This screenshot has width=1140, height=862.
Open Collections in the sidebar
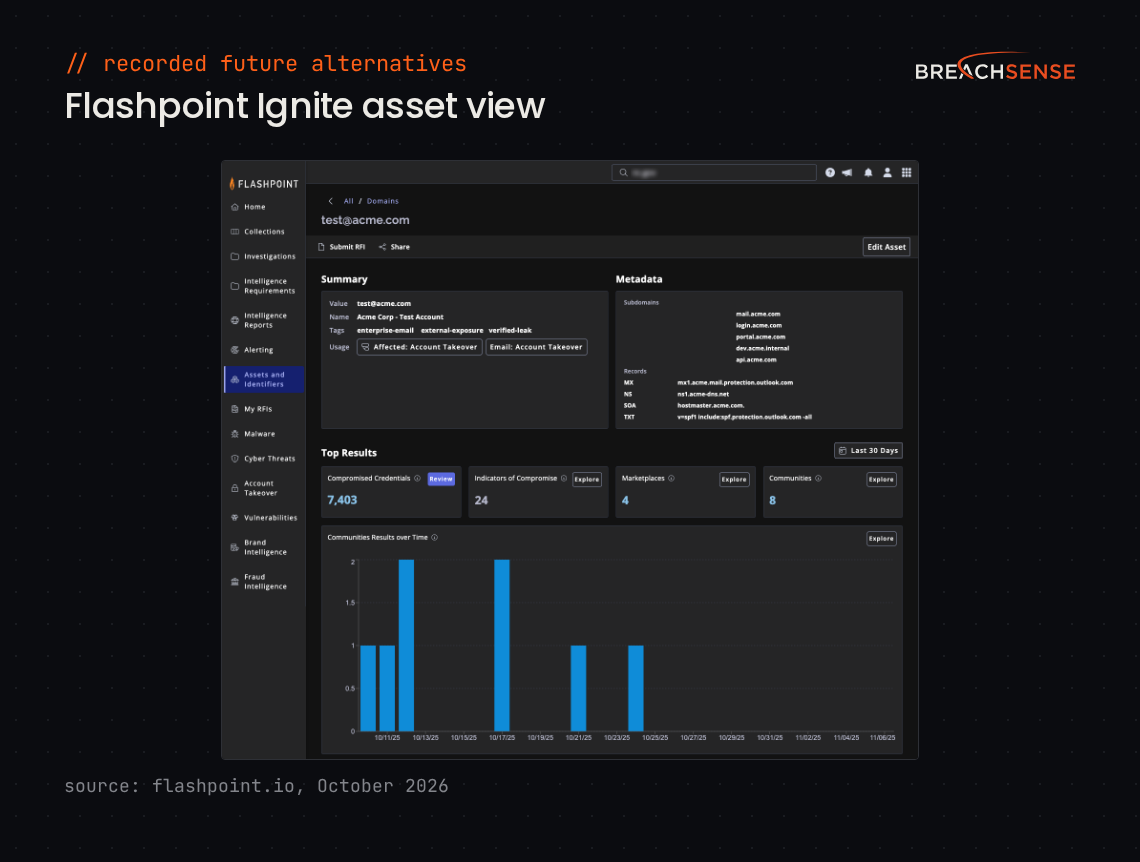[264, 232]
